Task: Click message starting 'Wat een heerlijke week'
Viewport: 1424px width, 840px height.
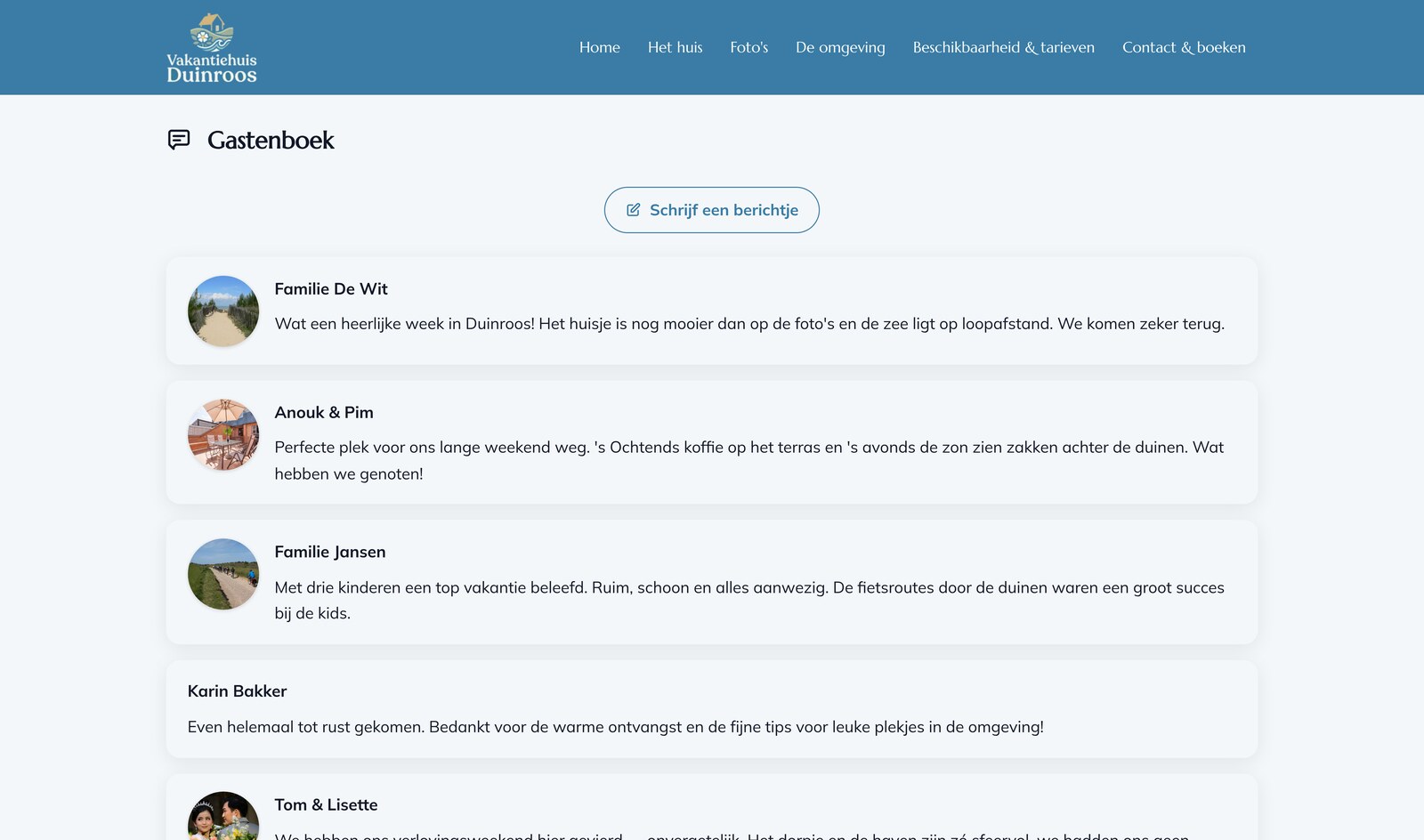Action: [749, 324]
